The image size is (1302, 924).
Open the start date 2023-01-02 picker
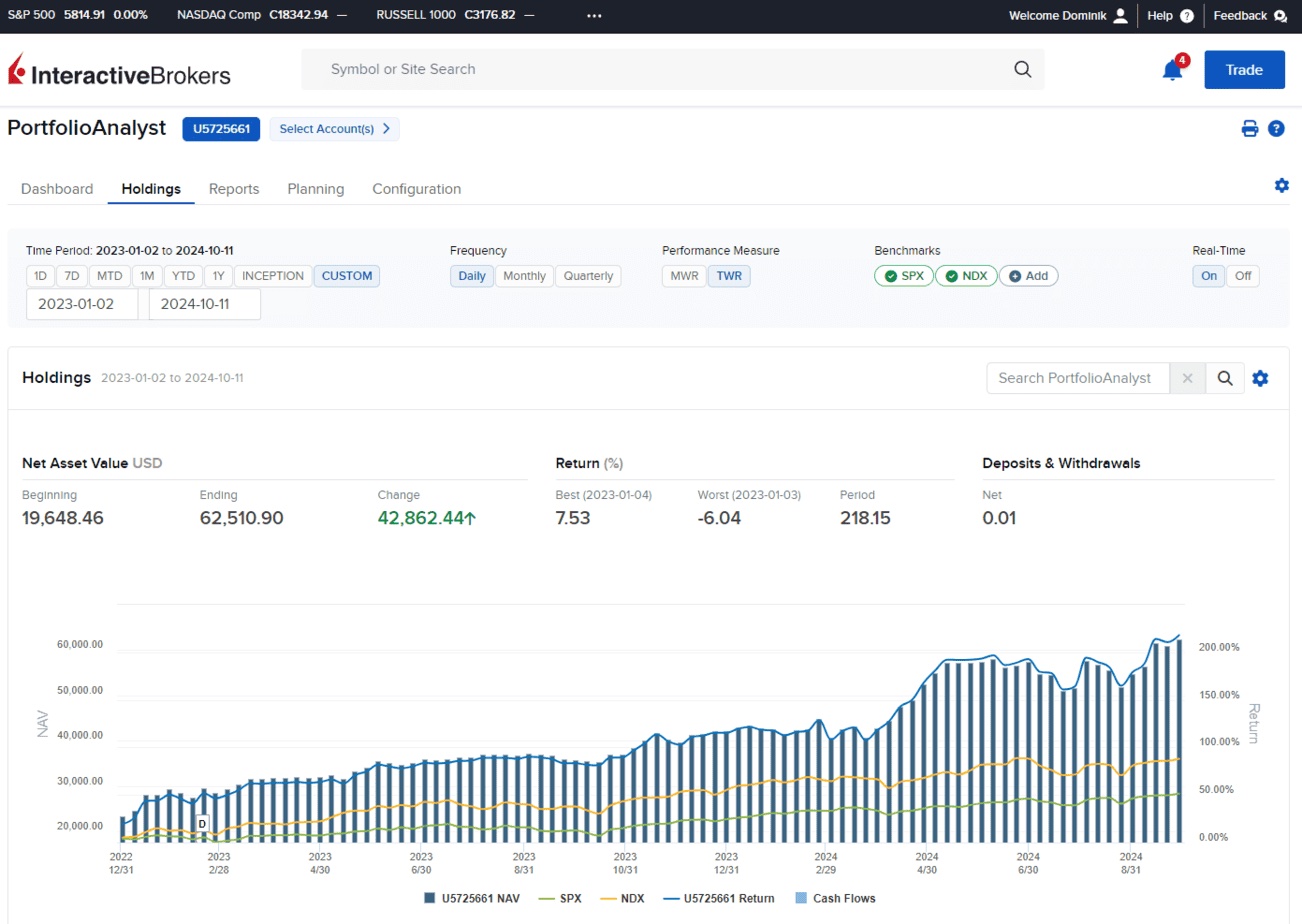(x=82, y=304)
